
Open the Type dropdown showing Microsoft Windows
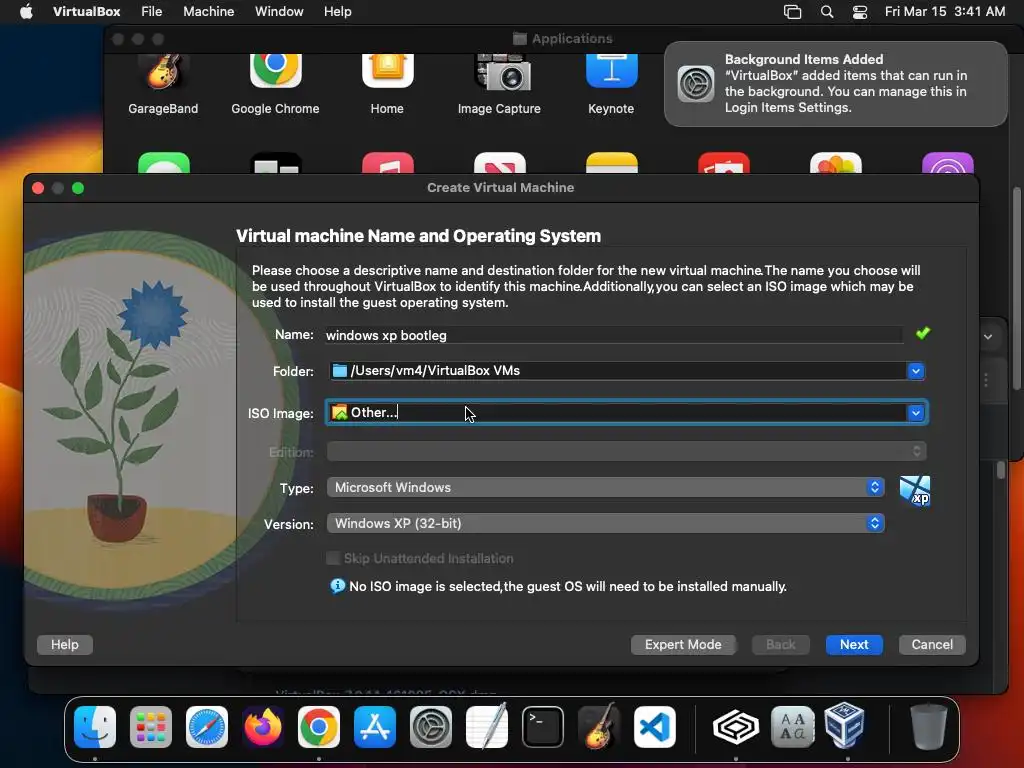click(x=605, y=488)
